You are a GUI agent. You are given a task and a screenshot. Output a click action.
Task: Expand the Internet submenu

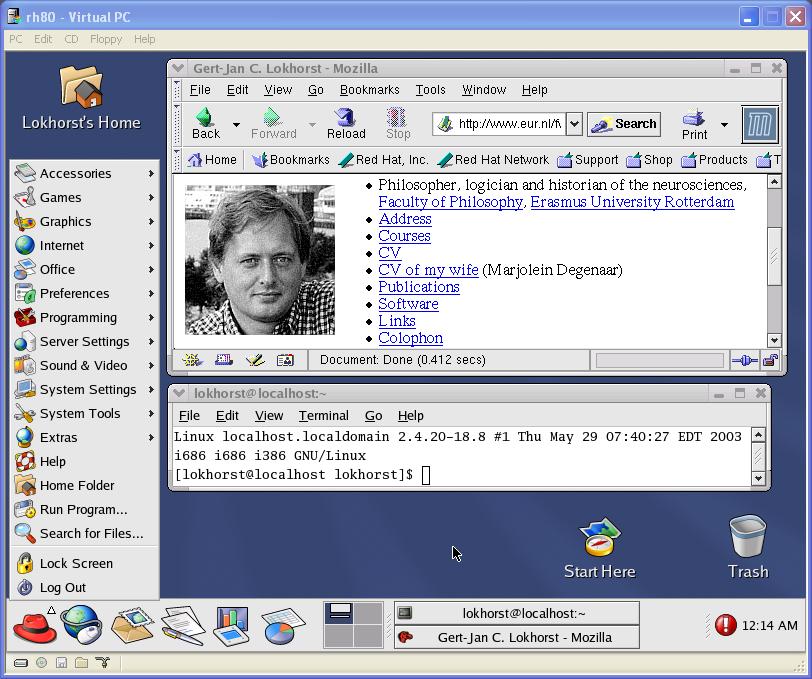point(84,245)
